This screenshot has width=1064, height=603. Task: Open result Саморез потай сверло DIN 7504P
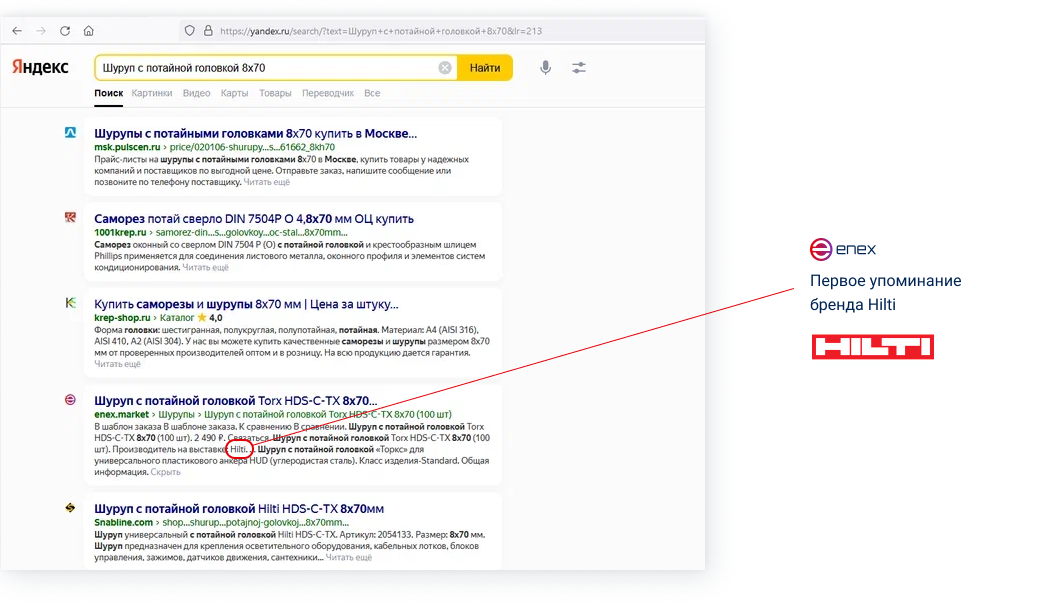tap(254, 219)
